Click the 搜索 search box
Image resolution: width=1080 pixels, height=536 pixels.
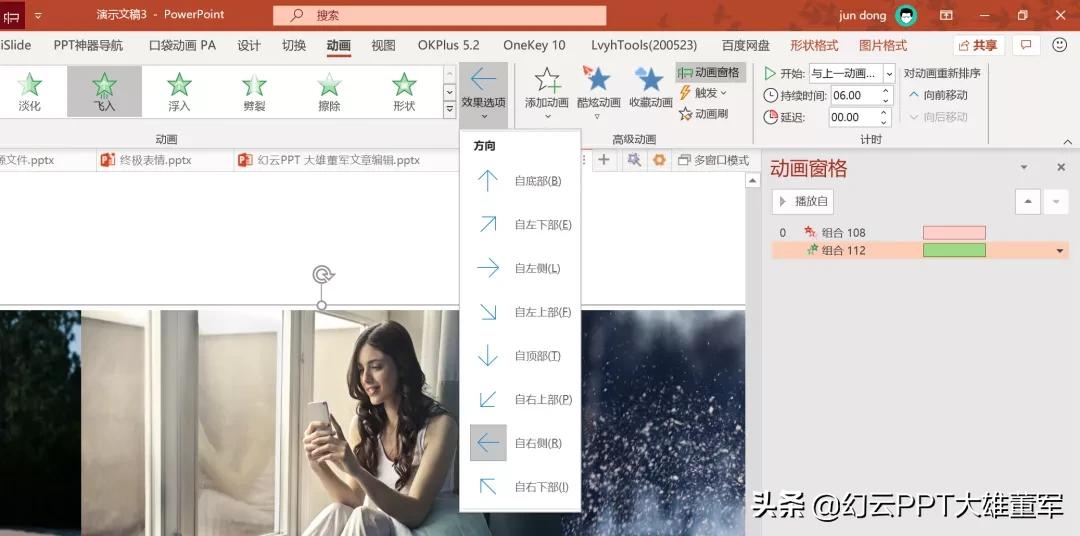439,15
